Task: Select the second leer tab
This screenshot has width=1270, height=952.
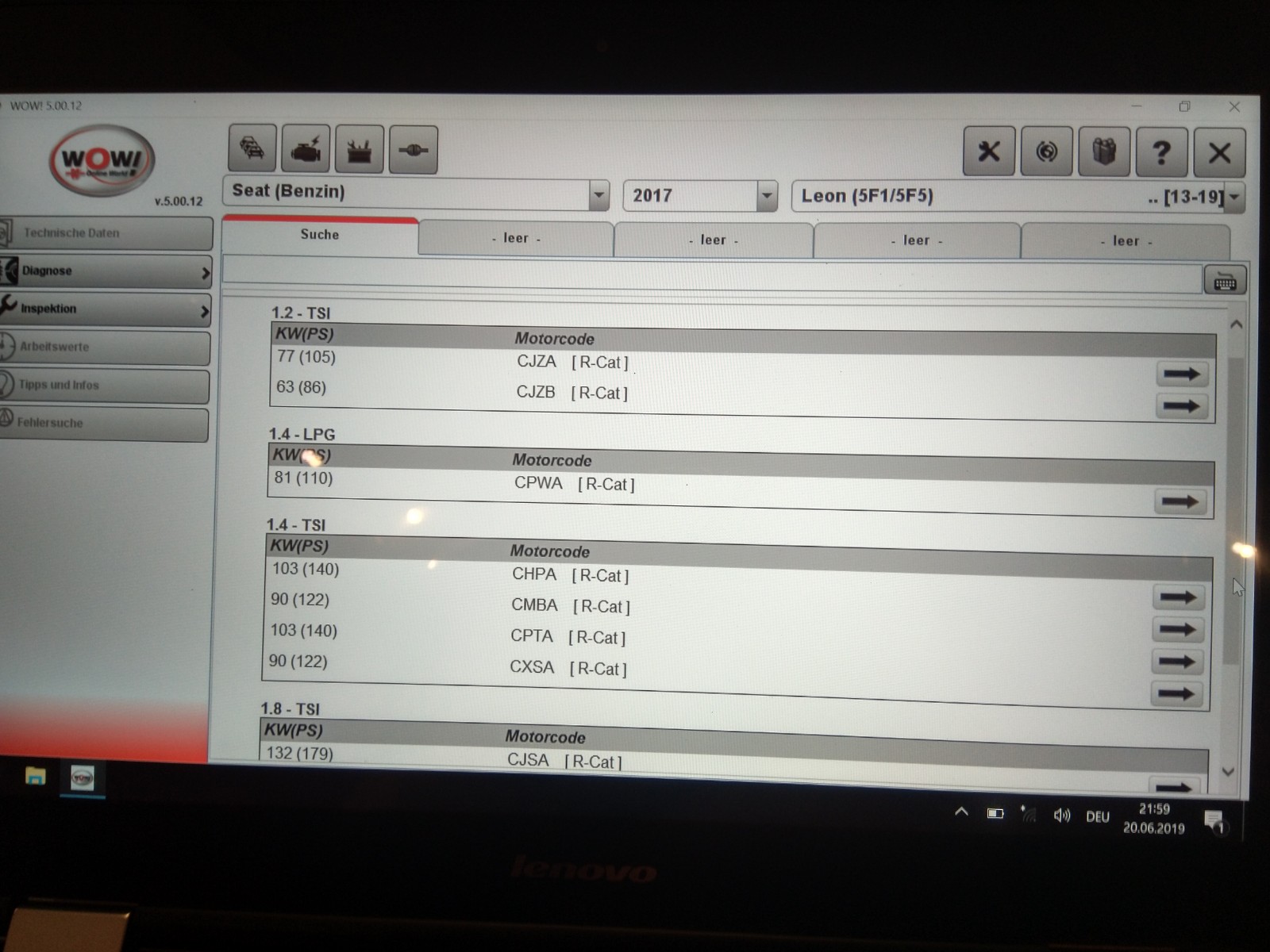Action: pos(714,240)
